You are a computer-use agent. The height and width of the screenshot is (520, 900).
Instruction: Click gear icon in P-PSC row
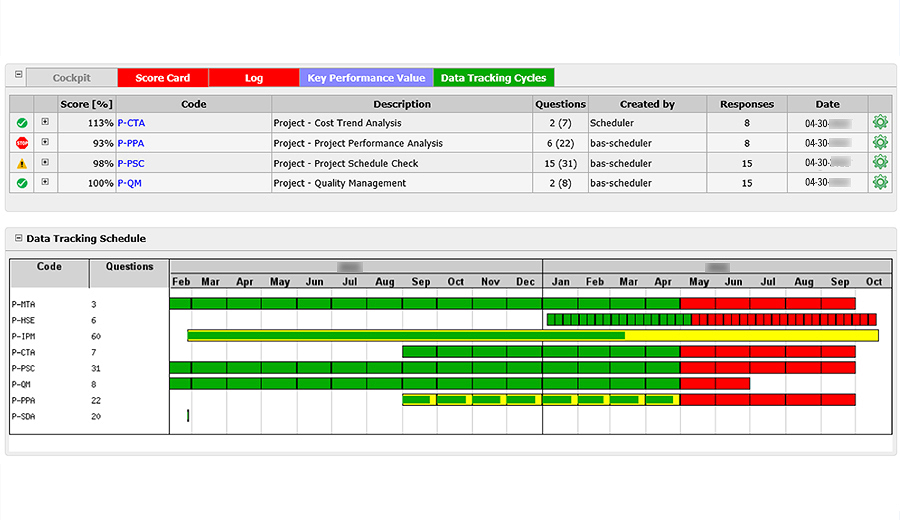point(880,163)
